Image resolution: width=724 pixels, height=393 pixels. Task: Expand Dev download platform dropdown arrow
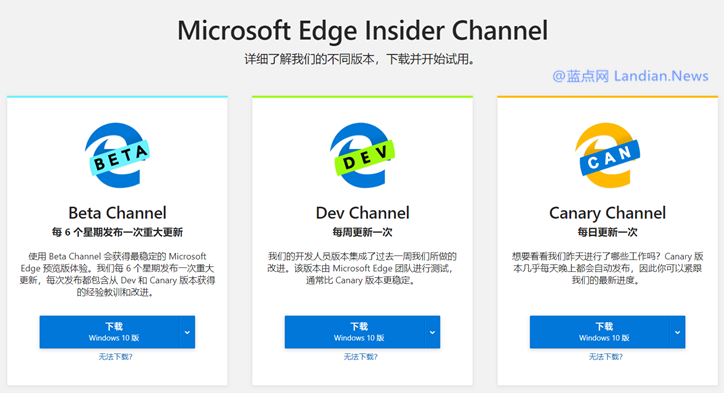coord(432,332)
